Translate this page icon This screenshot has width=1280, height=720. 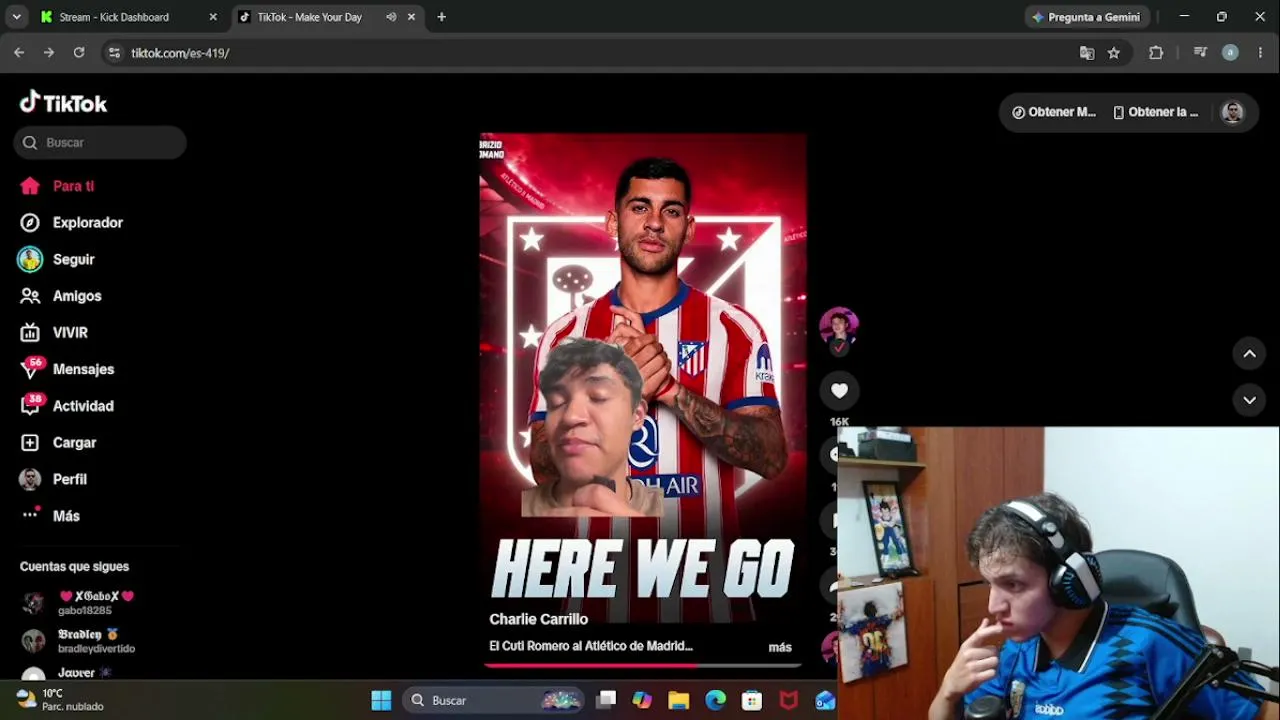tap(1087, 53)
